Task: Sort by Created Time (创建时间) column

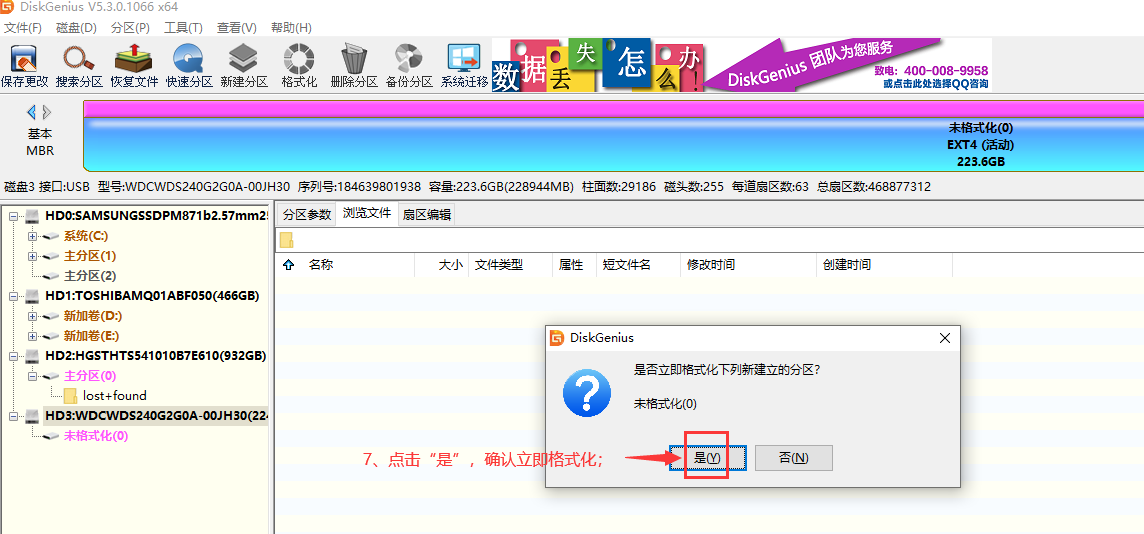Action: coord(884,265)
